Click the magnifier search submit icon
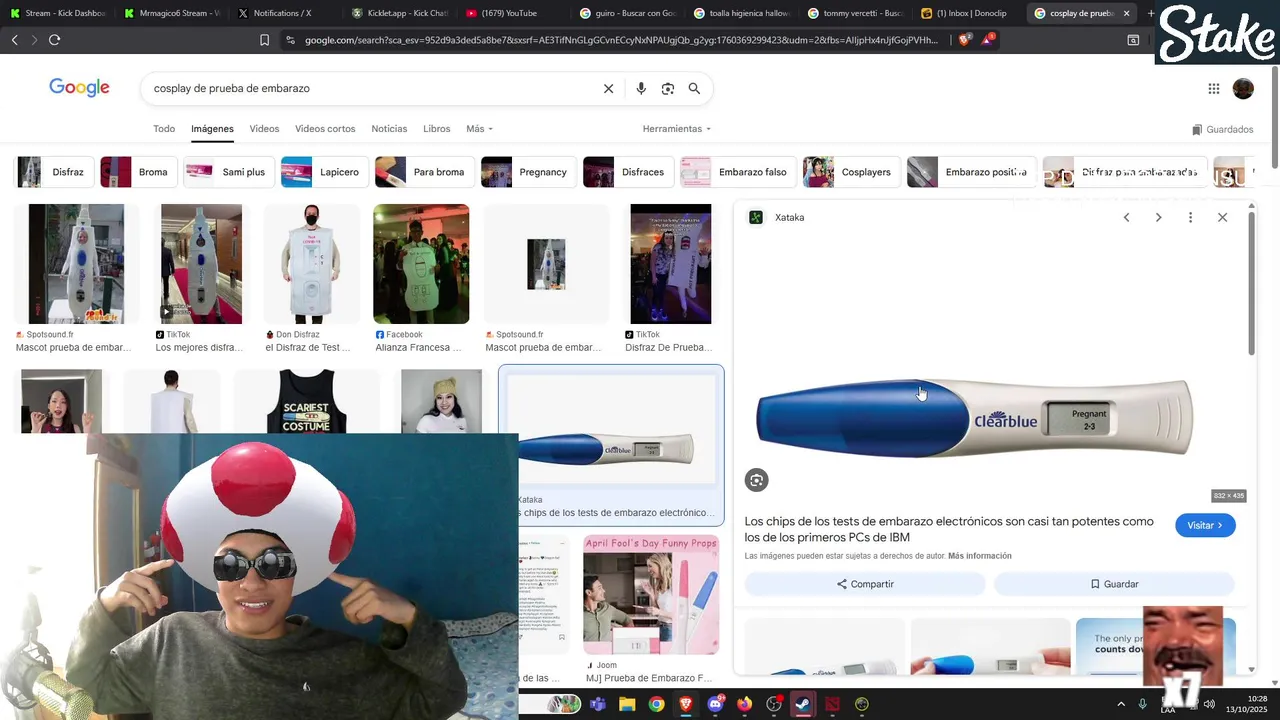1280x720 pixels. point(694,88)
